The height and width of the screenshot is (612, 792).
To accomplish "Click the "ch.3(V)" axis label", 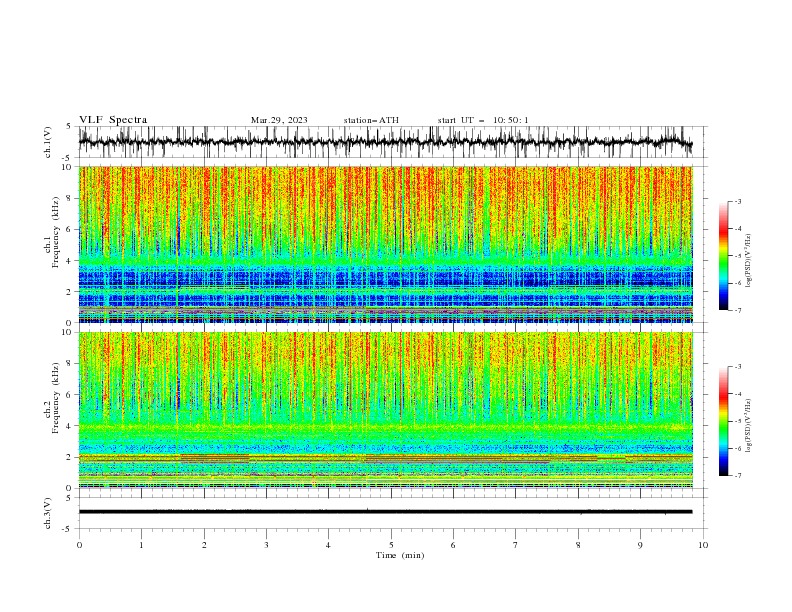I will pos(48,513).
